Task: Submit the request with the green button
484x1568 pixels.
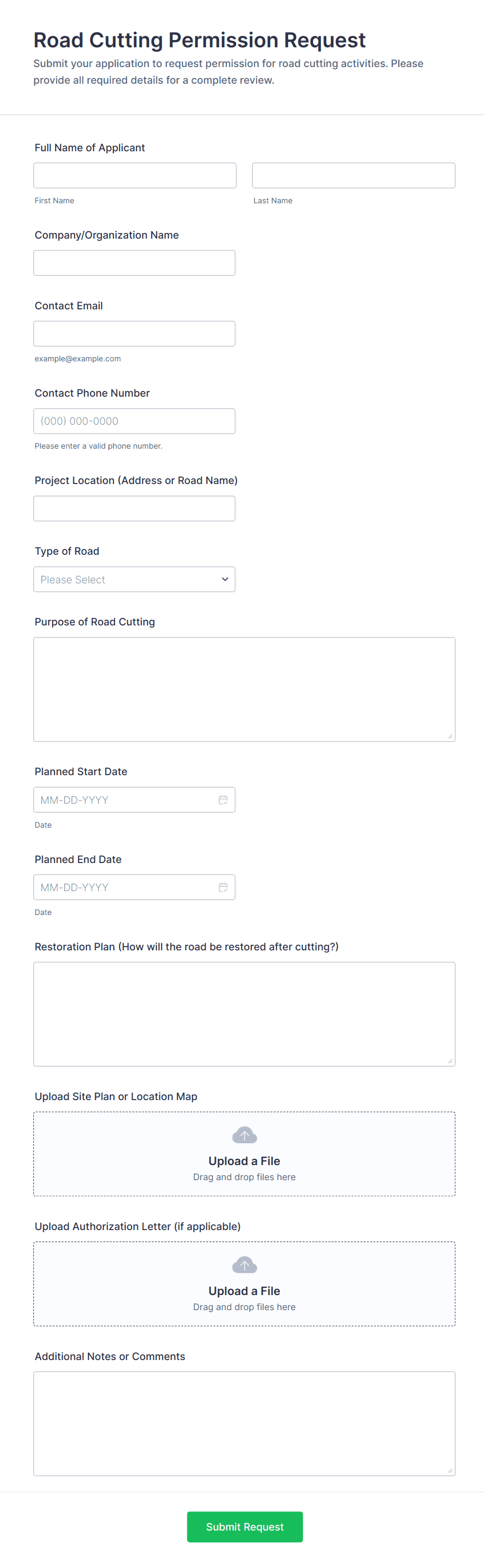Action: coord(245,1526)
